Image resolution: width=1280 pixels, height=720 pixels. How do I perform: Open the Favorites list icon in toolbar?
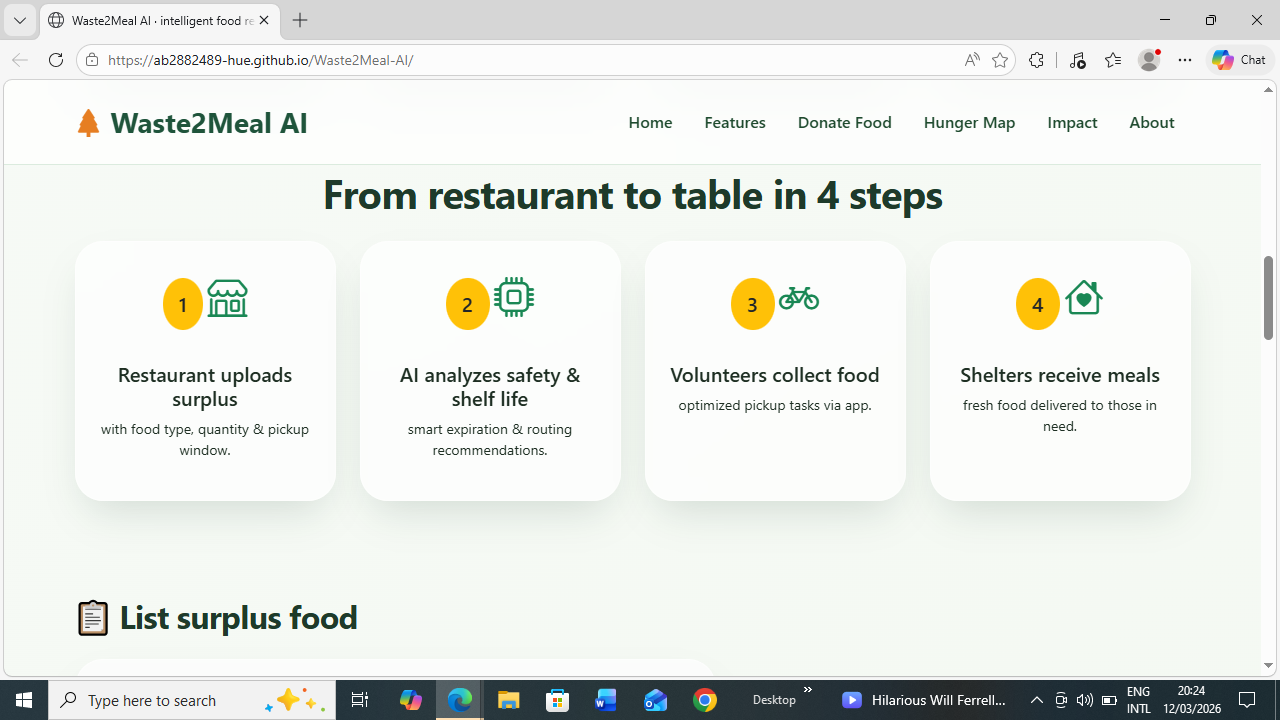coord(1113,60)
